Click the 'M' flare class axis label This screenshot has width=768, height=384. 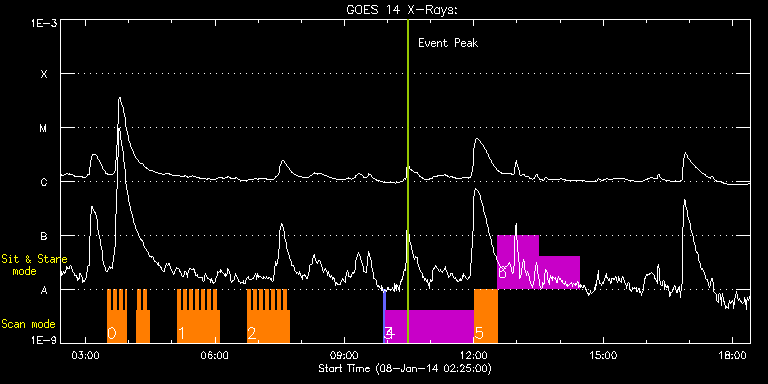coord(44,128)
